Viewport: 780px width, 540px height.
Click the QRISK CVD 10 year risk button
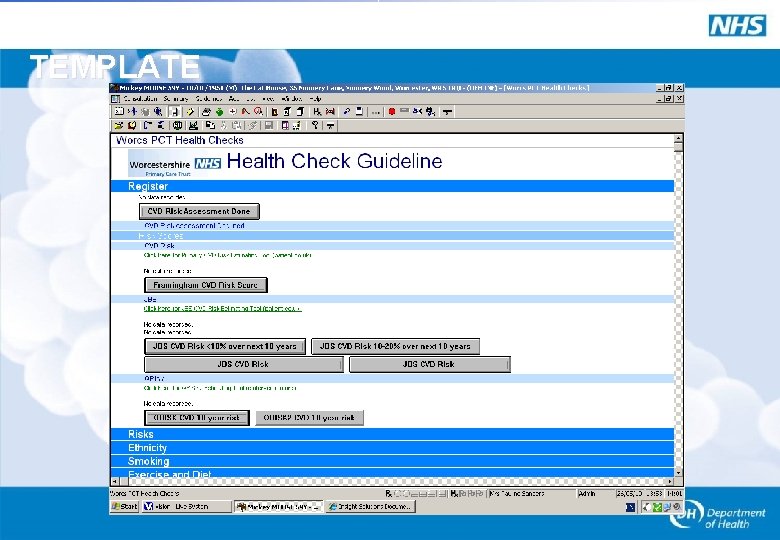(x=196, y=418)
